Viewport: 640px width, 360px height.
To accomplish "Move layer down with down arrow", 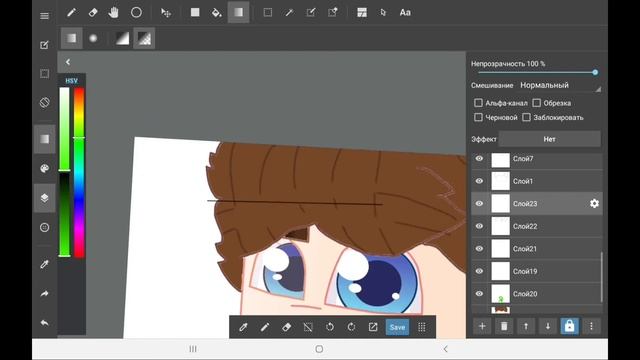I will coord(548,326).
